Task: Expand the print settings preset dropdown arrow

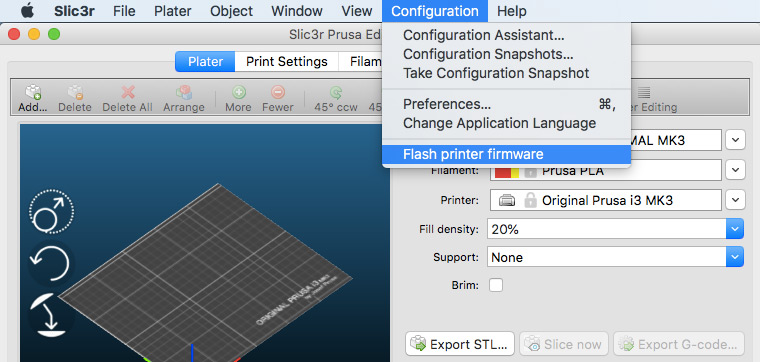Action: pyautogui.click(x=735, y=141)
